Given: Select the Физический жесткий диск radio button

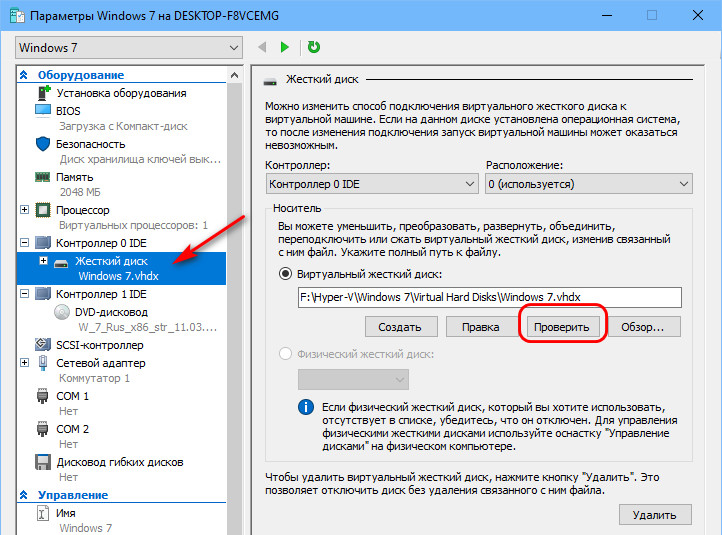Looking at the screenshot, I should click(285, 354).
